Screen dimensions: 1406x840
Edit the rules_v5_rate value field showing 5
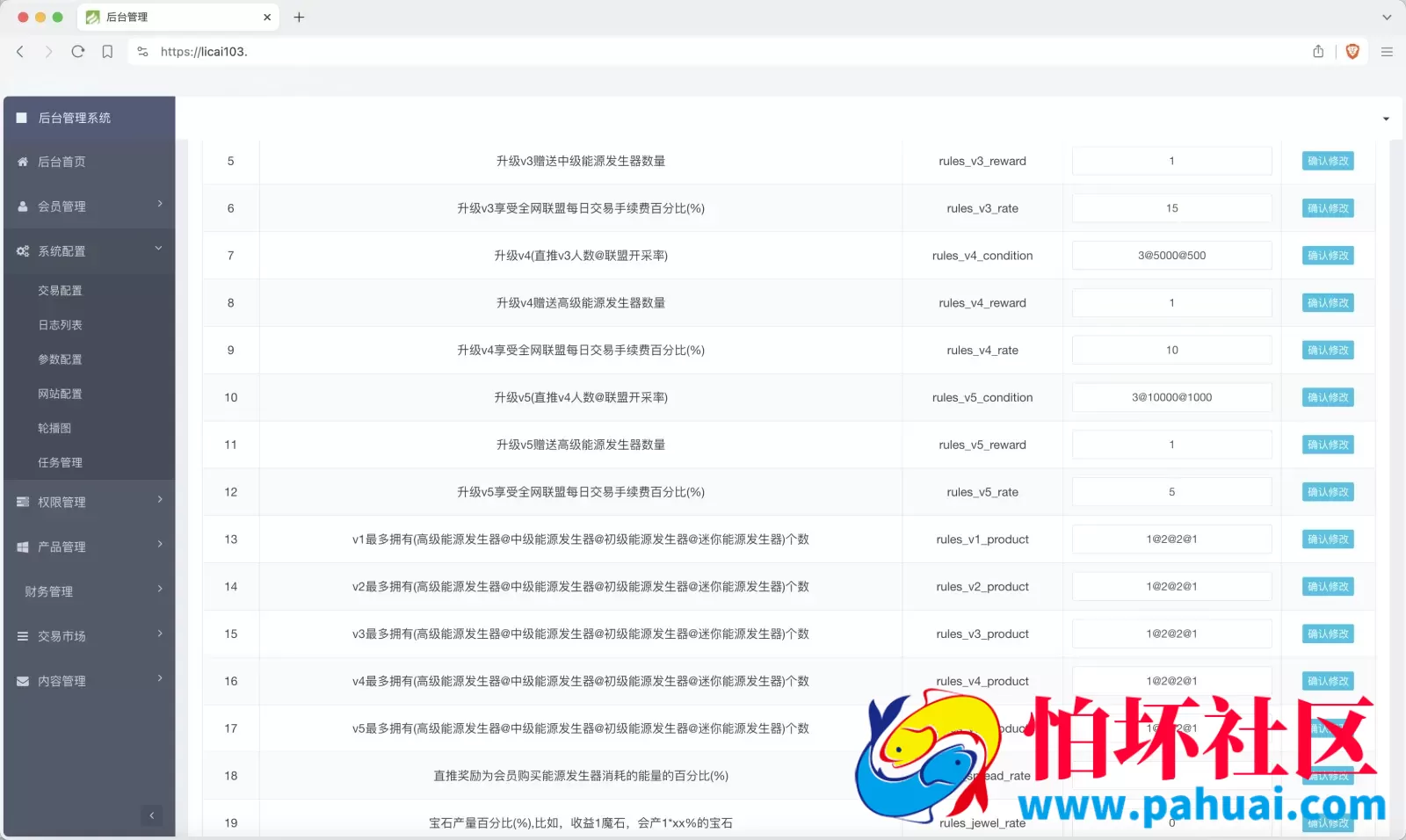coord(1171,492)
